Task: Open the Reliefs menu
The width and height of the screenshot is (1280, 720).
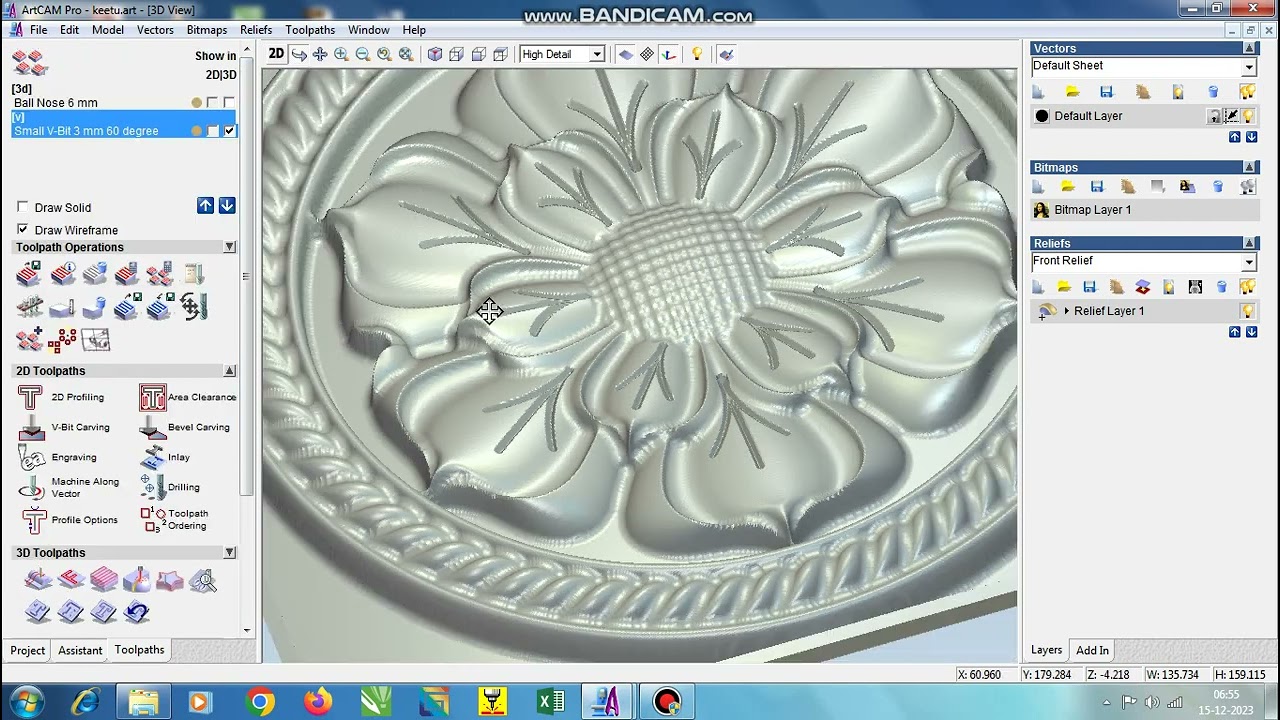Action: pos(256,30)
